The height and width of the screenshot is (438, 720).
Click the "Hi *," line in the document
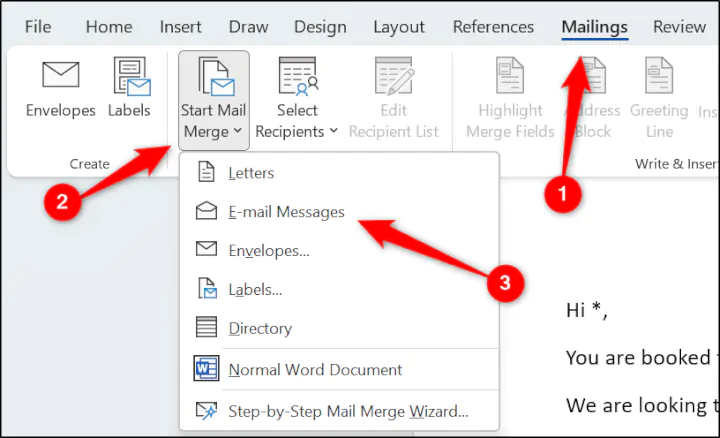[x=587, y=310]
